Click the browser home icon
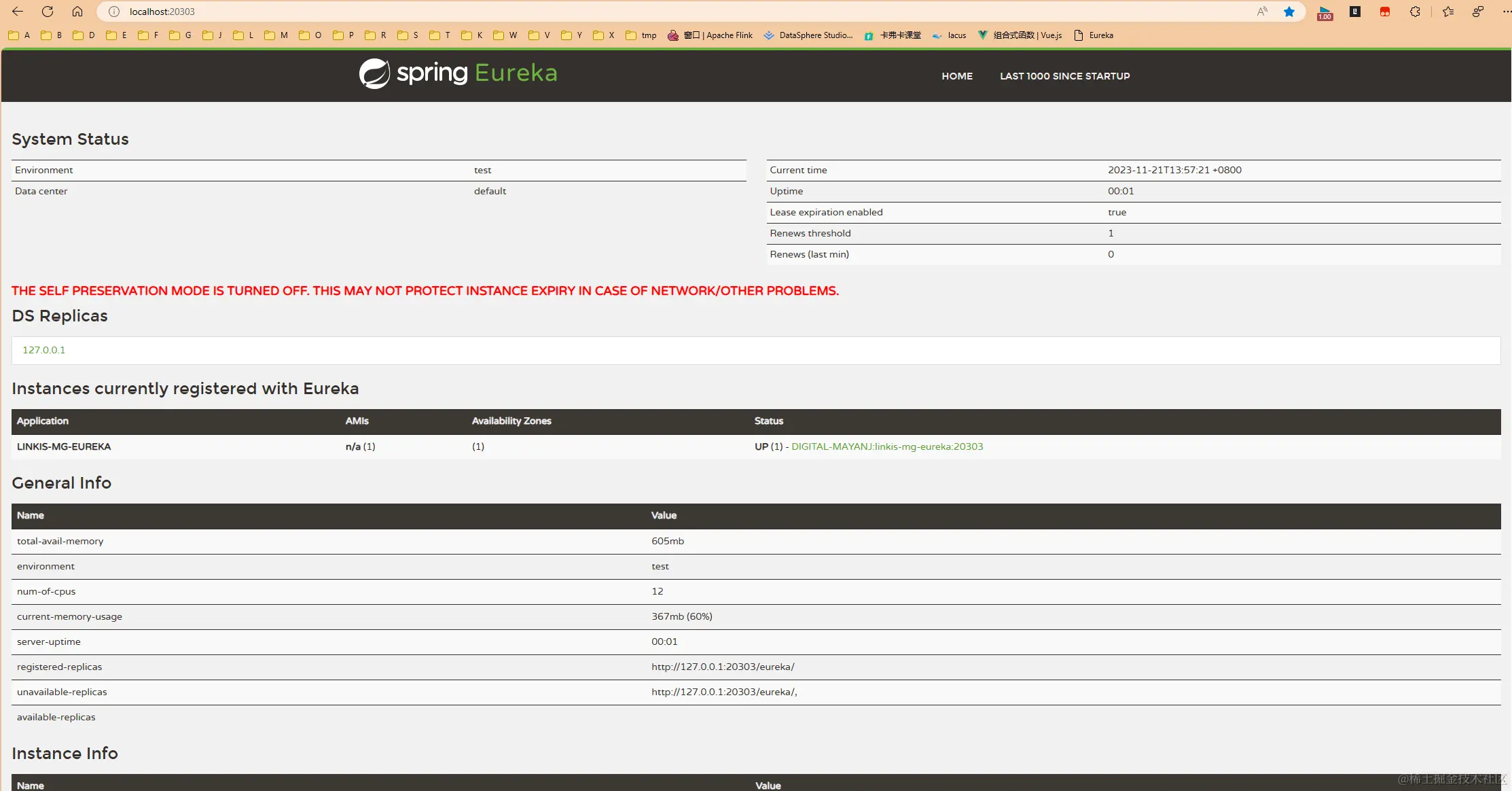 pos(77,12)
